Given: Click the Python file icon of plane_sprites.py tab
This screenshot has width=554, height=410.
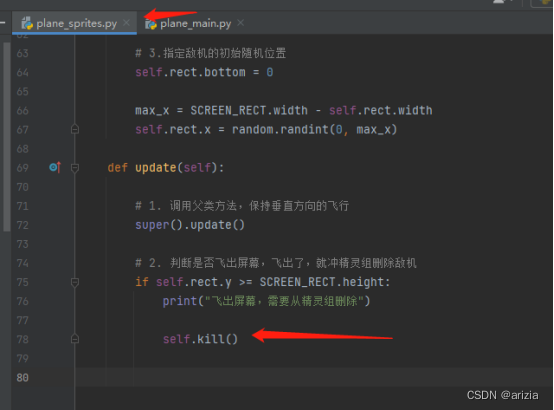Looking at the screenshot, I should tap(27, 23).
